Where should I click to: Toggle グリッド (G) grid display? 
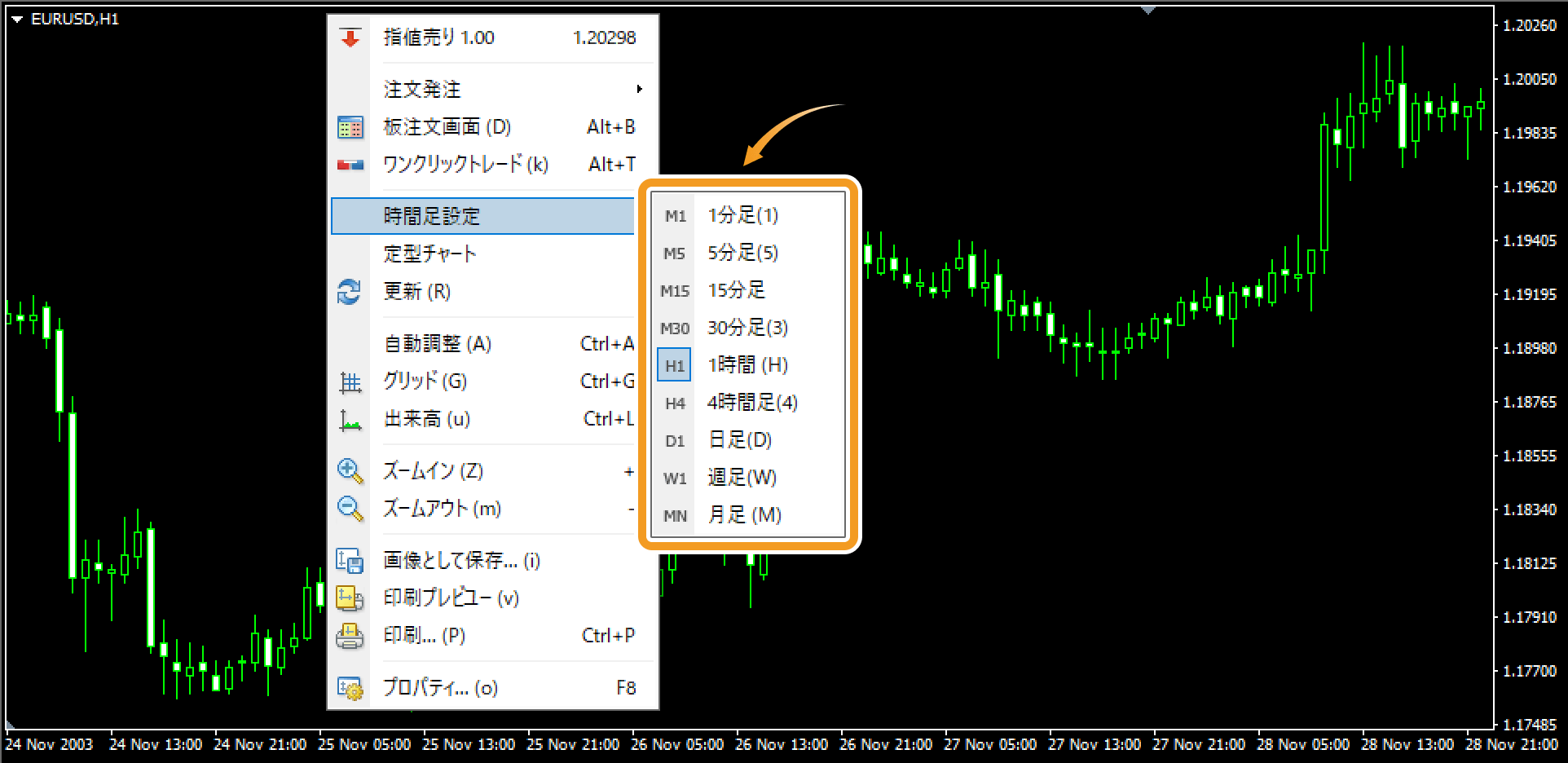click(482, 381)
